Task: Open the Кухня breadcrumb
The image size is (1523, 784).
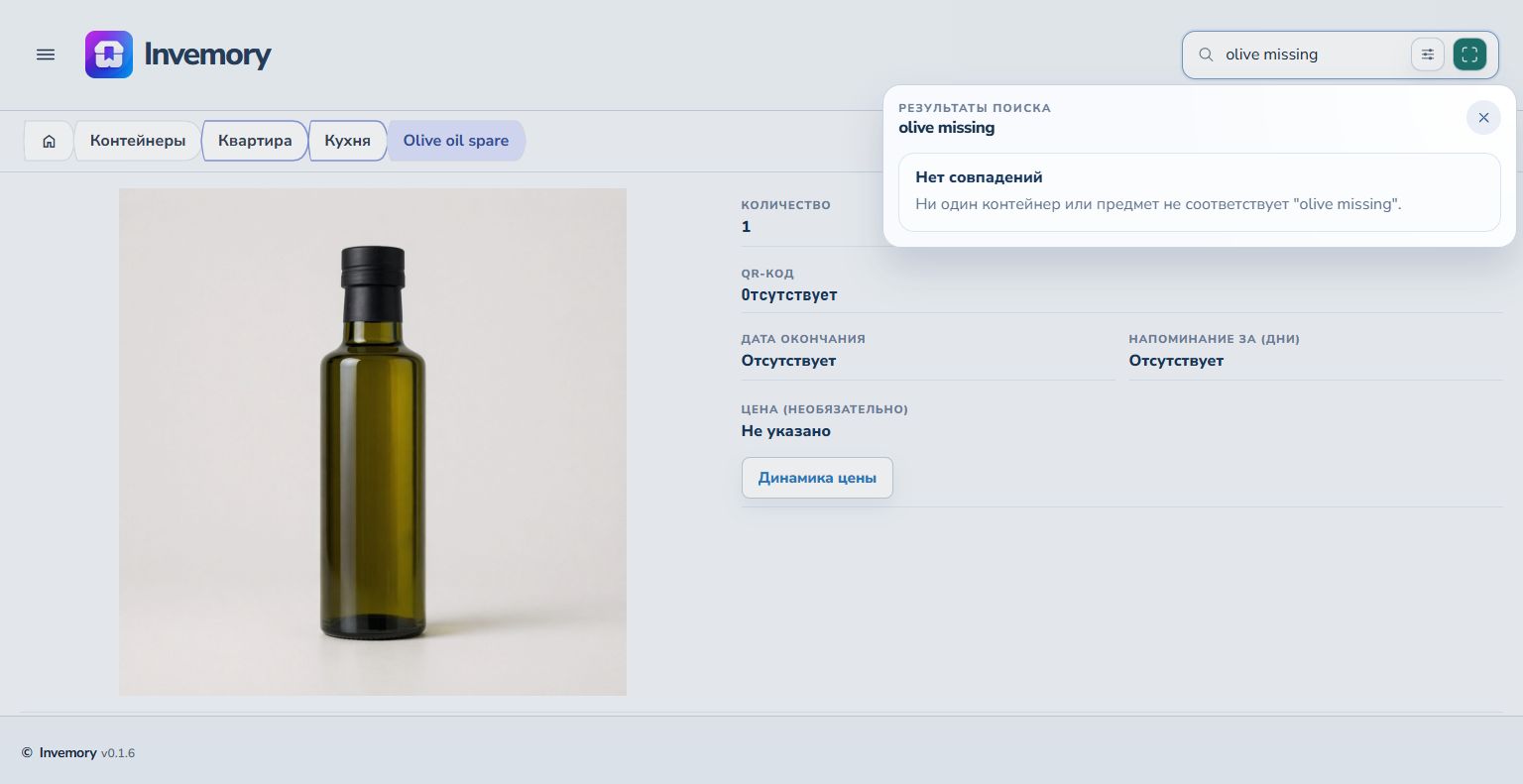Action: point(348,141)
